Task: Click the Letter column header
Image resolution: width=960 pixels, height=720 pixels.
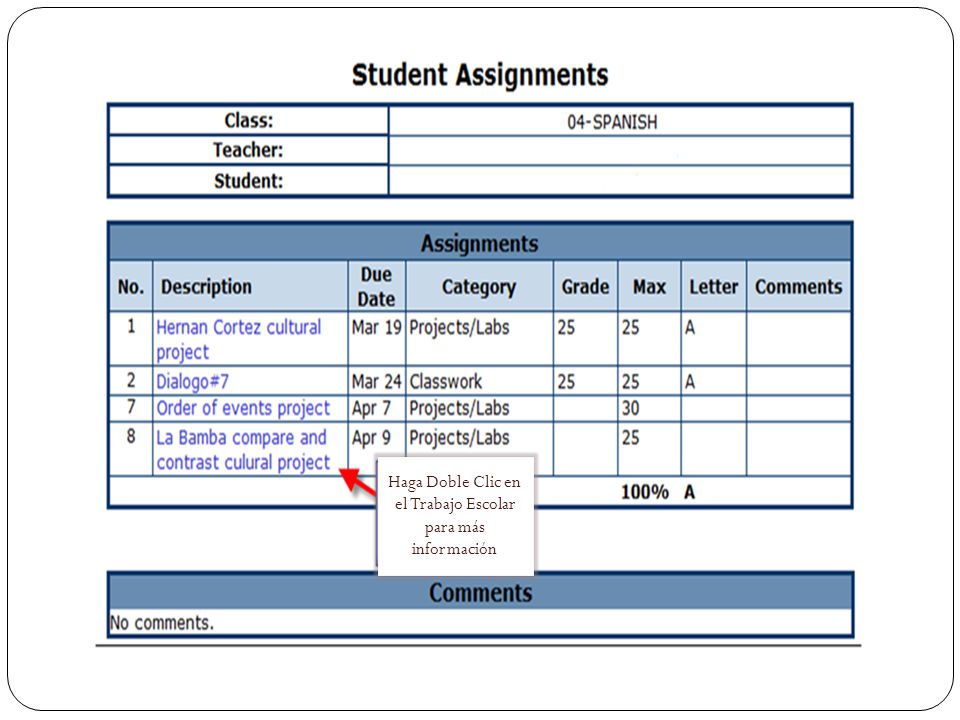Action: click(x=714, y=286)
